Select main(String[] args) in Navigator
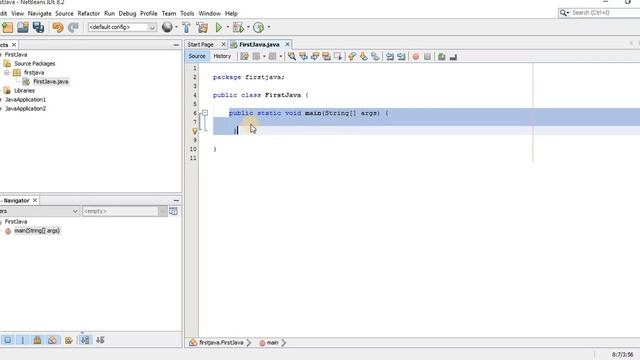640x360 pixels. 37,231
